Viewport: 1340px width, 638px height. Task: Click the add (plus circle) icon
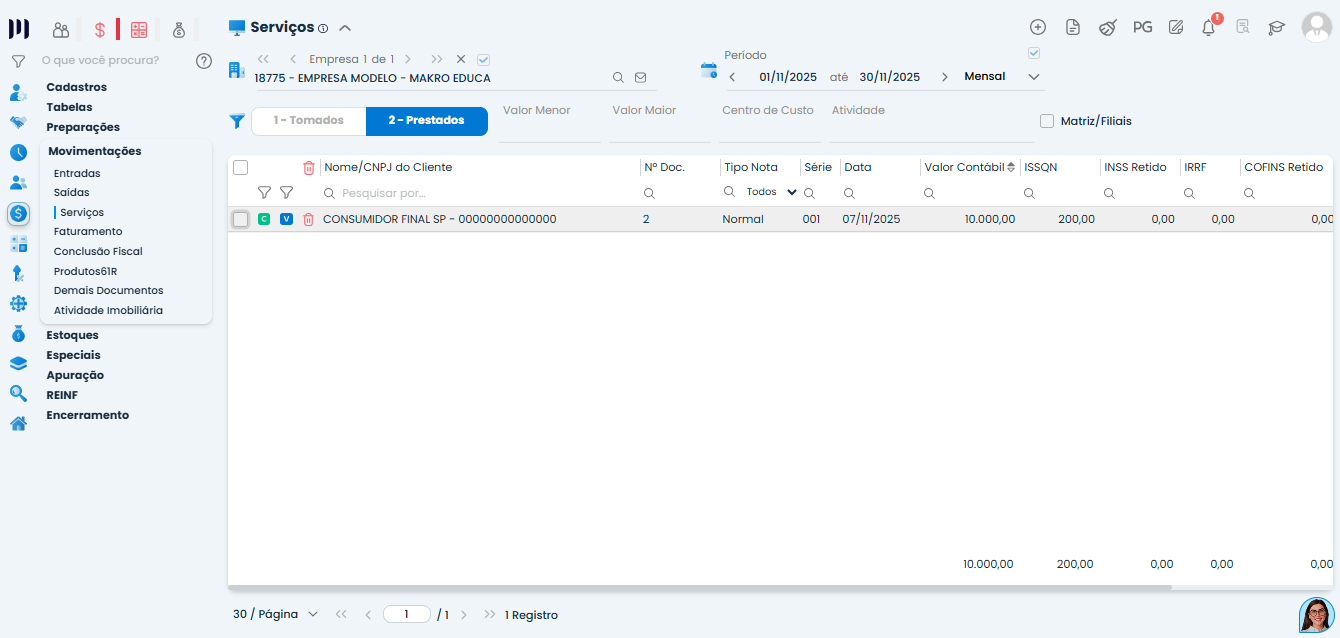(x=1038, y=27)
